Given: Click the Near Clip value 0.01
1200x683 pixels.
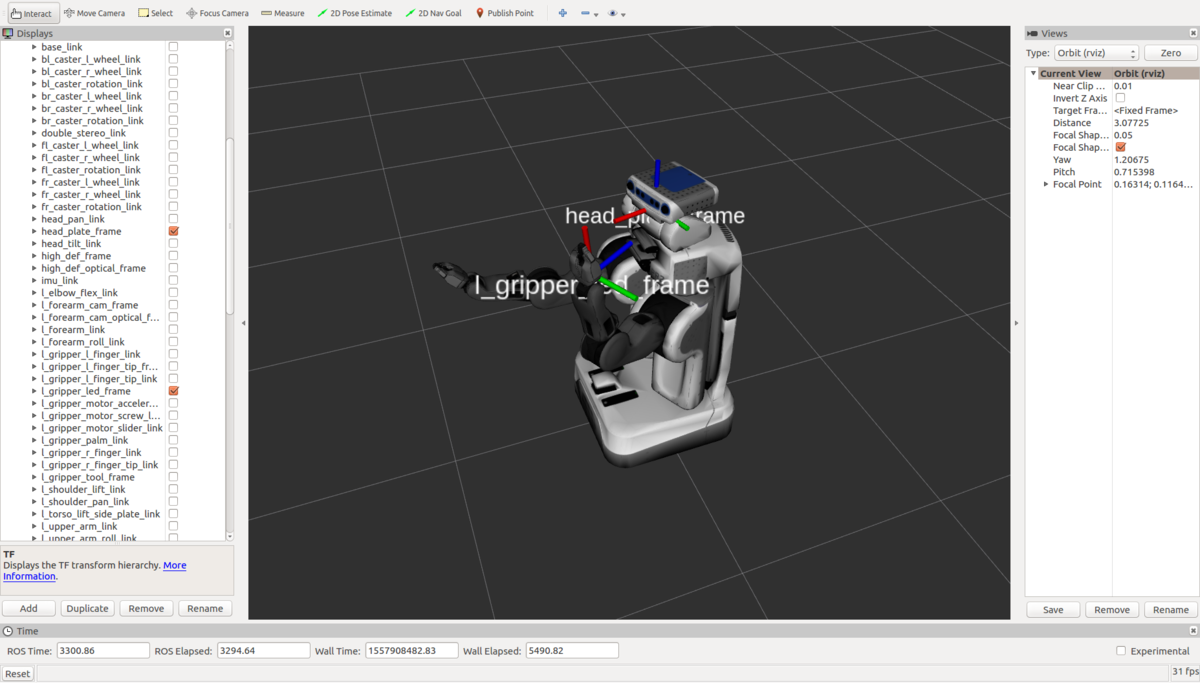Looking at the screenshot, I should 1123,86.
